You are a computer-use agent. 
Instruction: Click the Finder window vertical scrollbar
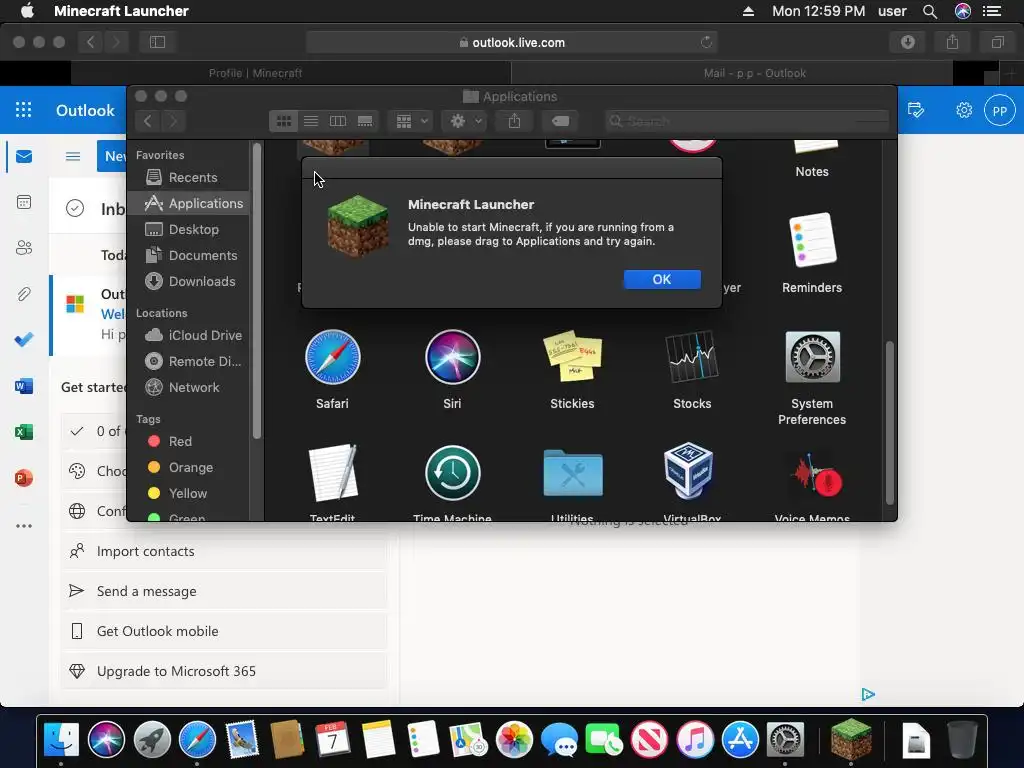pyautogui.click(x=889, y=423)
